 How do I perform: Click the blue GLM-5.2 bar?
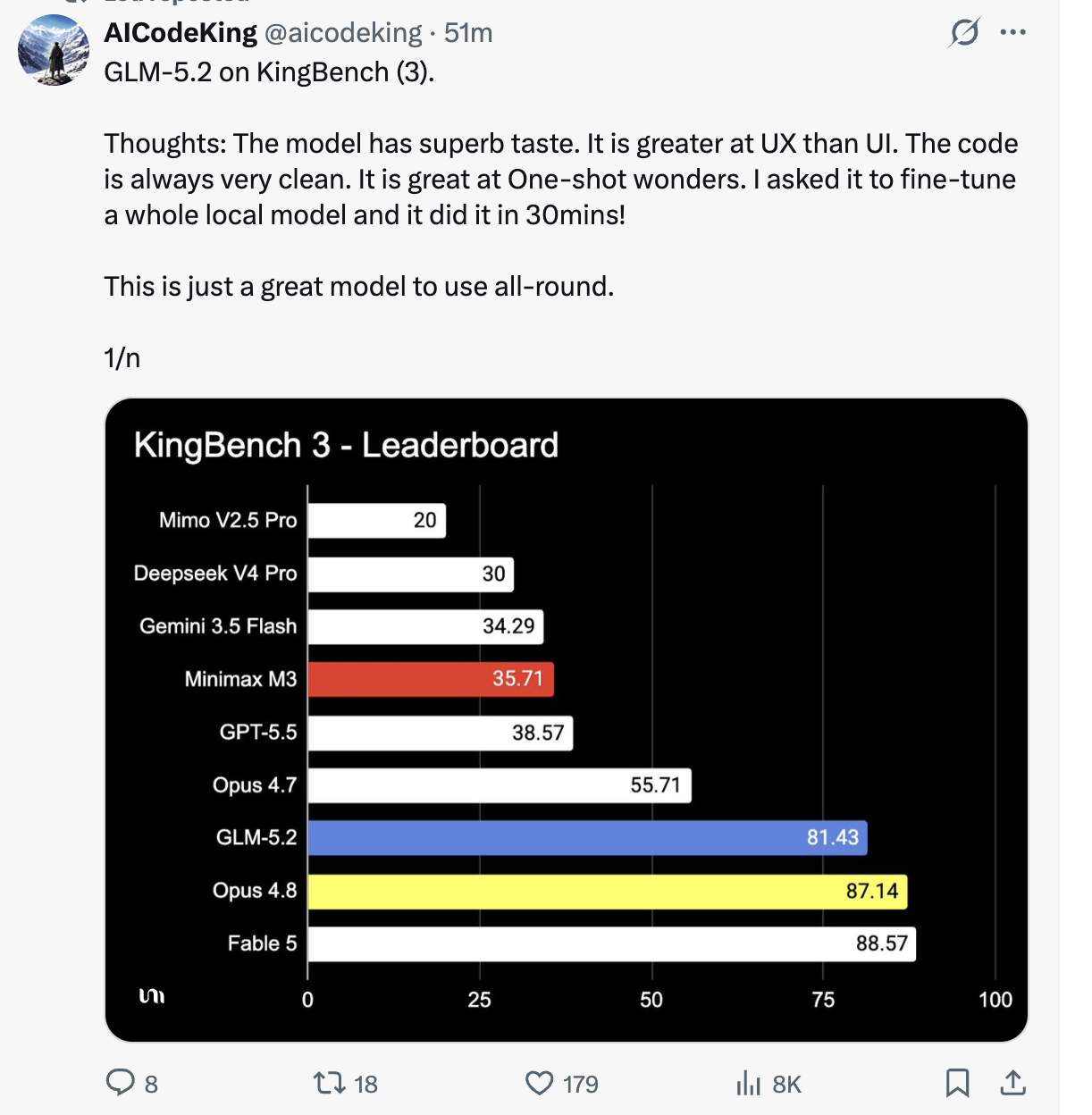point(588,838)
